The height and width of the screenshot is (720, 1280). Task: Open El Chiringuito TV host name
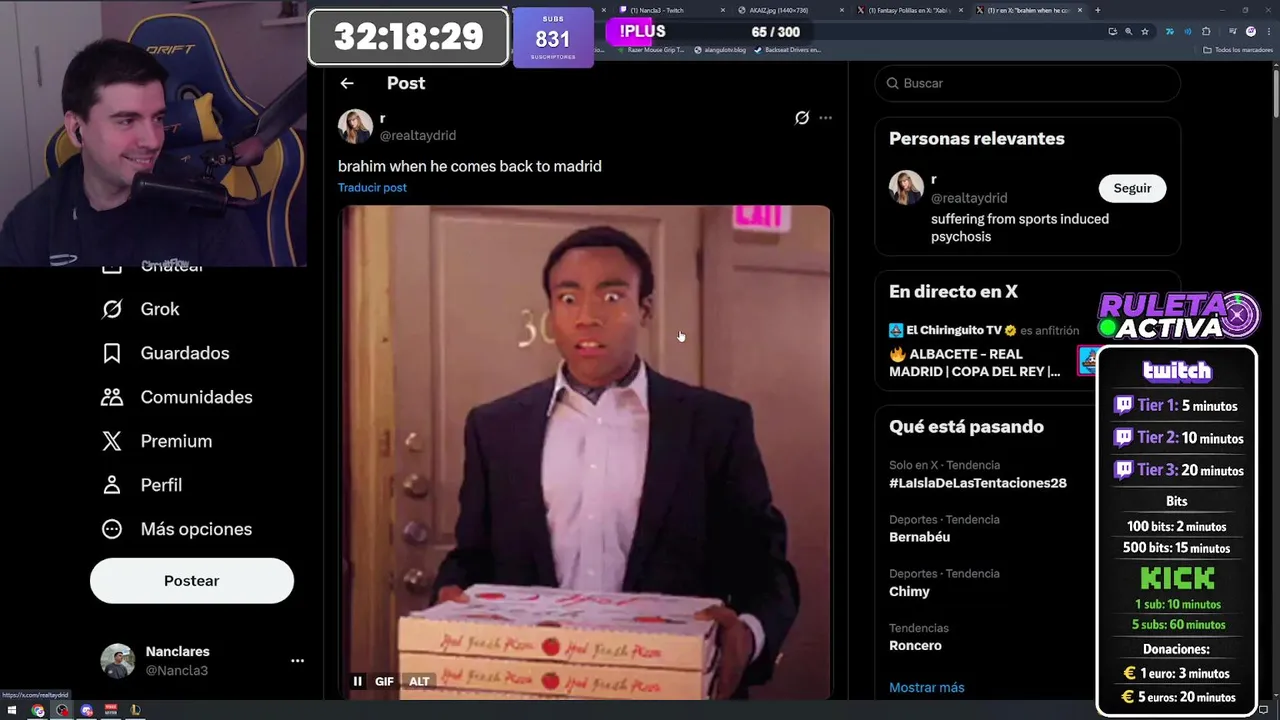[x=954, y=330]
